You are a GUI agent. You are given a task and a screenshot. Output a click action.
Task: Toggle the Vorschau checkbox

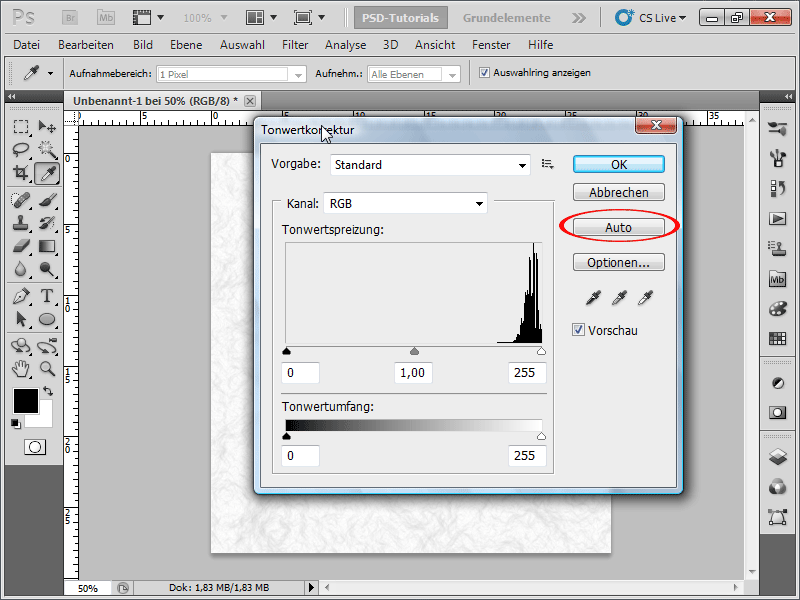pos(578,330)
